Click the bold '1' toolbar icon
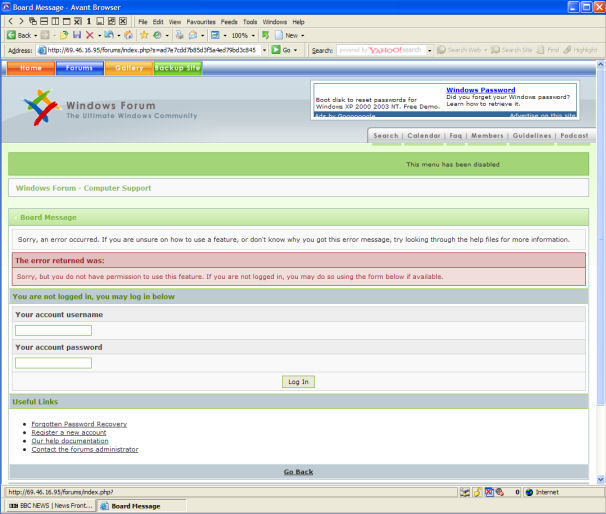 coord(89,21)
